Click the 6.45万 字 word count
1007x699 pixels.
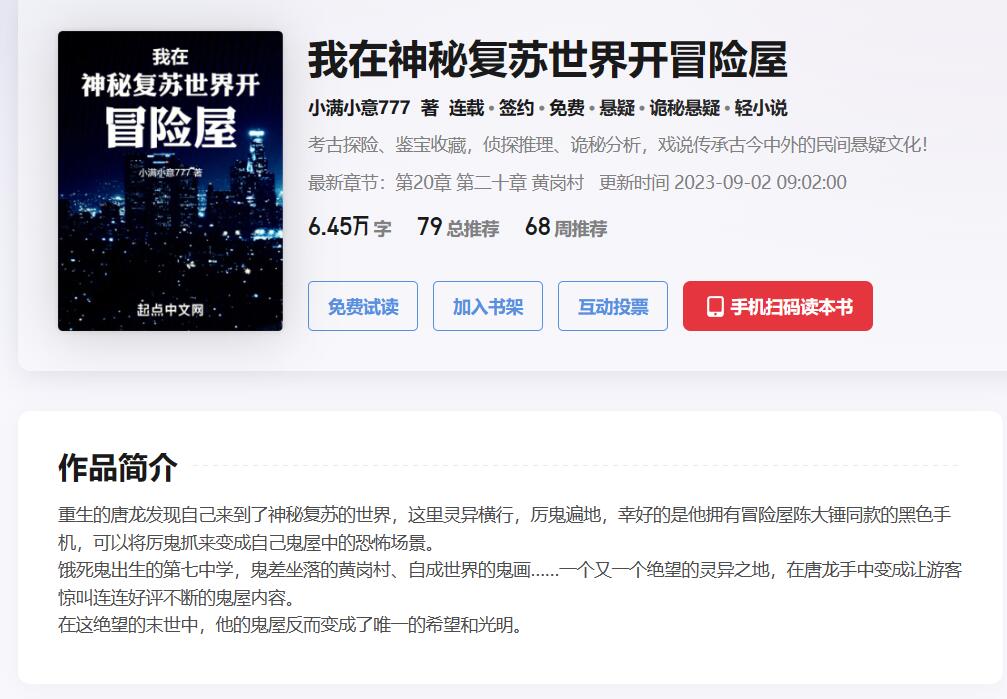coord(349,227)
